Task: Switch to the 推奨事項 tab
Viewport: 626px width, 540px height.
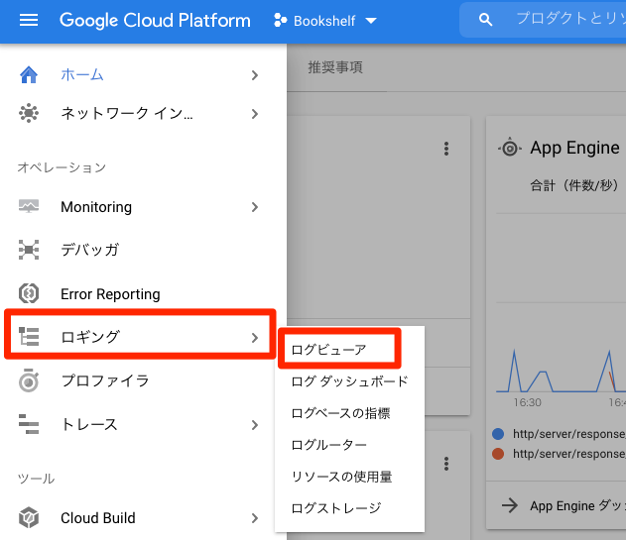Action: point(335,67)
